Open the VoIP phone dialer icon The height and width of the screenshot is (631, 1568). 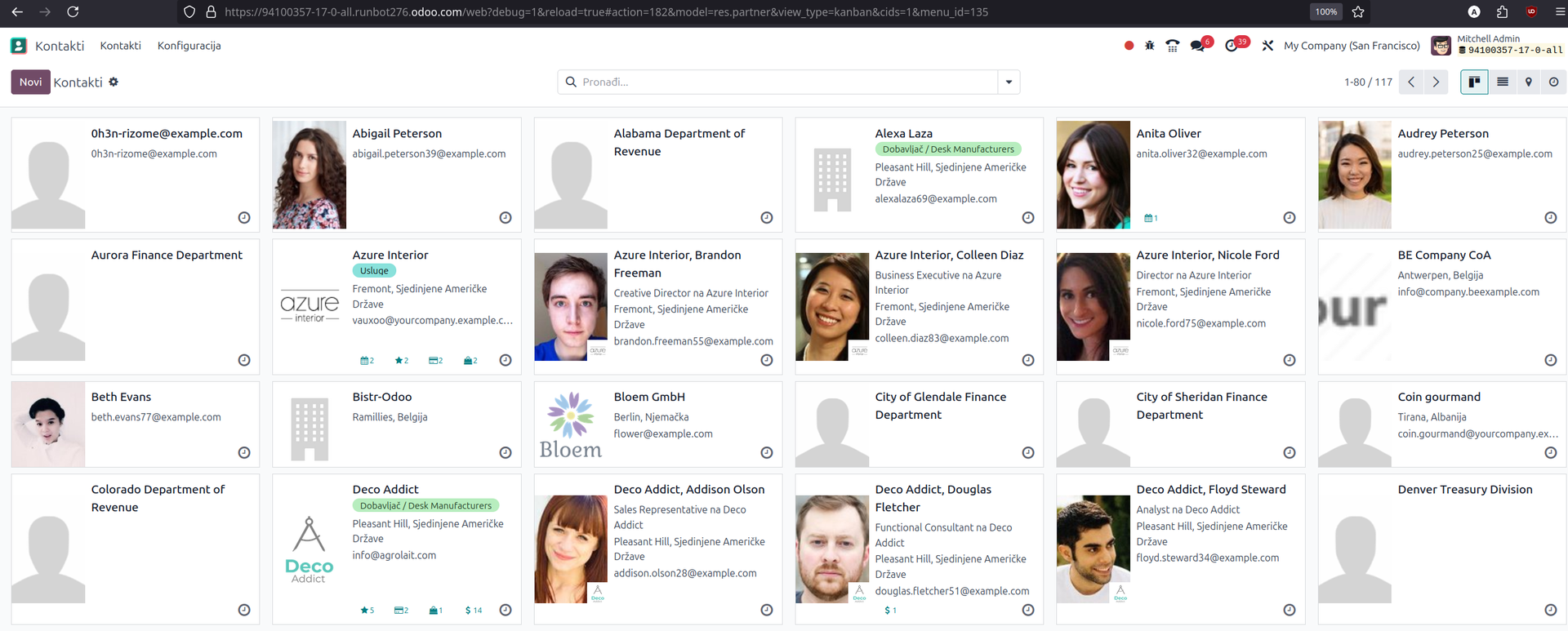(1173, 46)
